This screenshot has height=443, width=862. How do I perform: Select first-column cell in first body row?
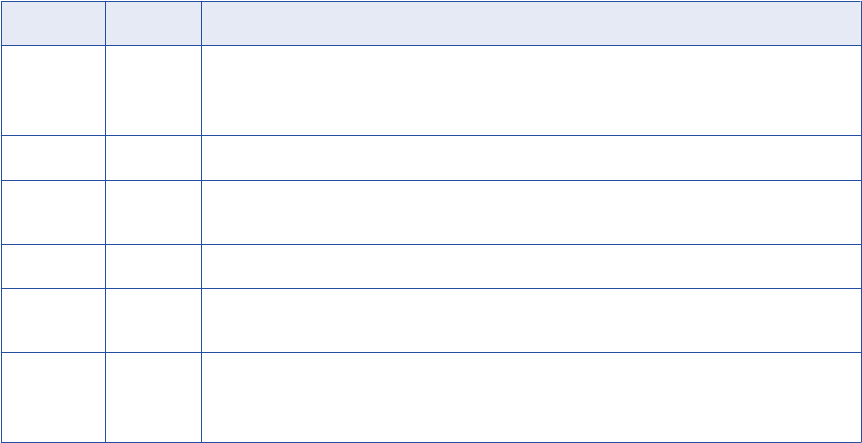52,90
